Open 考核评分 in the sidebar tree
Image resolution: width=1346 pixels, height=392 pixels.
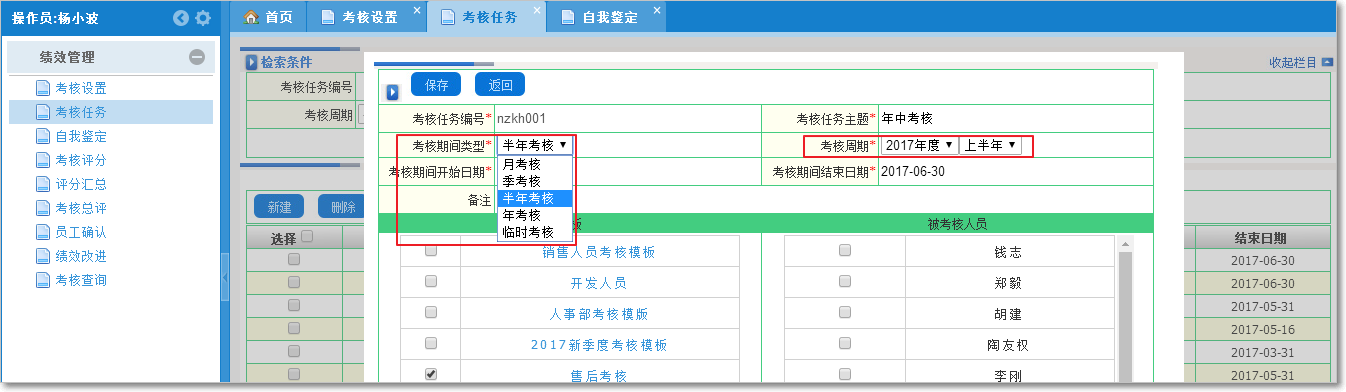coord(81,160)
